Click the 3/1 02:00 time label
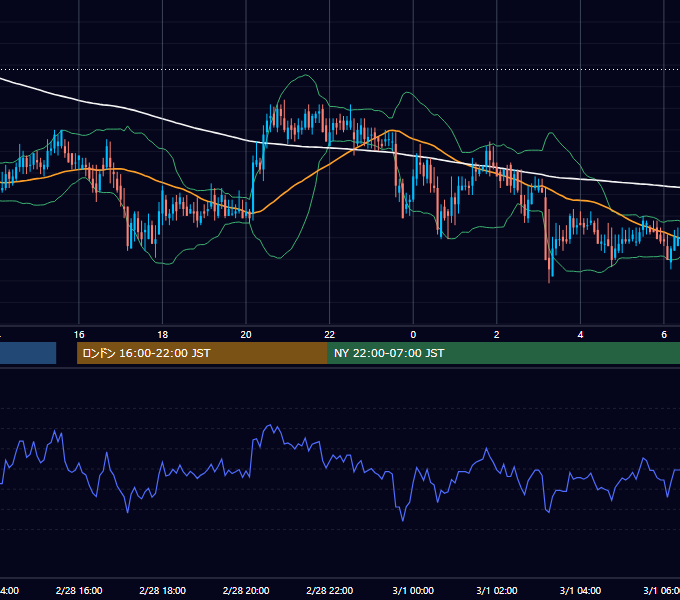The image size is (680, 600). click(497, 590)
